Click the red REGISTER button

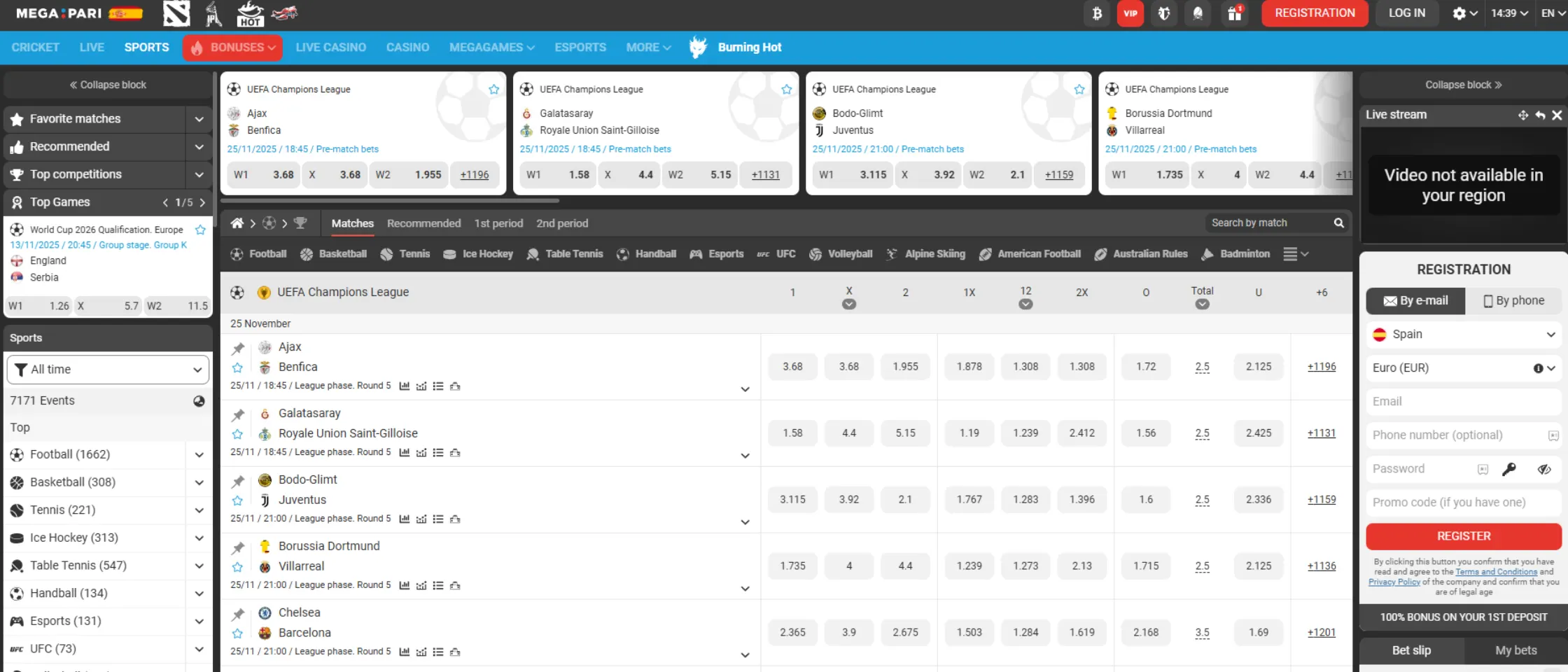1462,536
